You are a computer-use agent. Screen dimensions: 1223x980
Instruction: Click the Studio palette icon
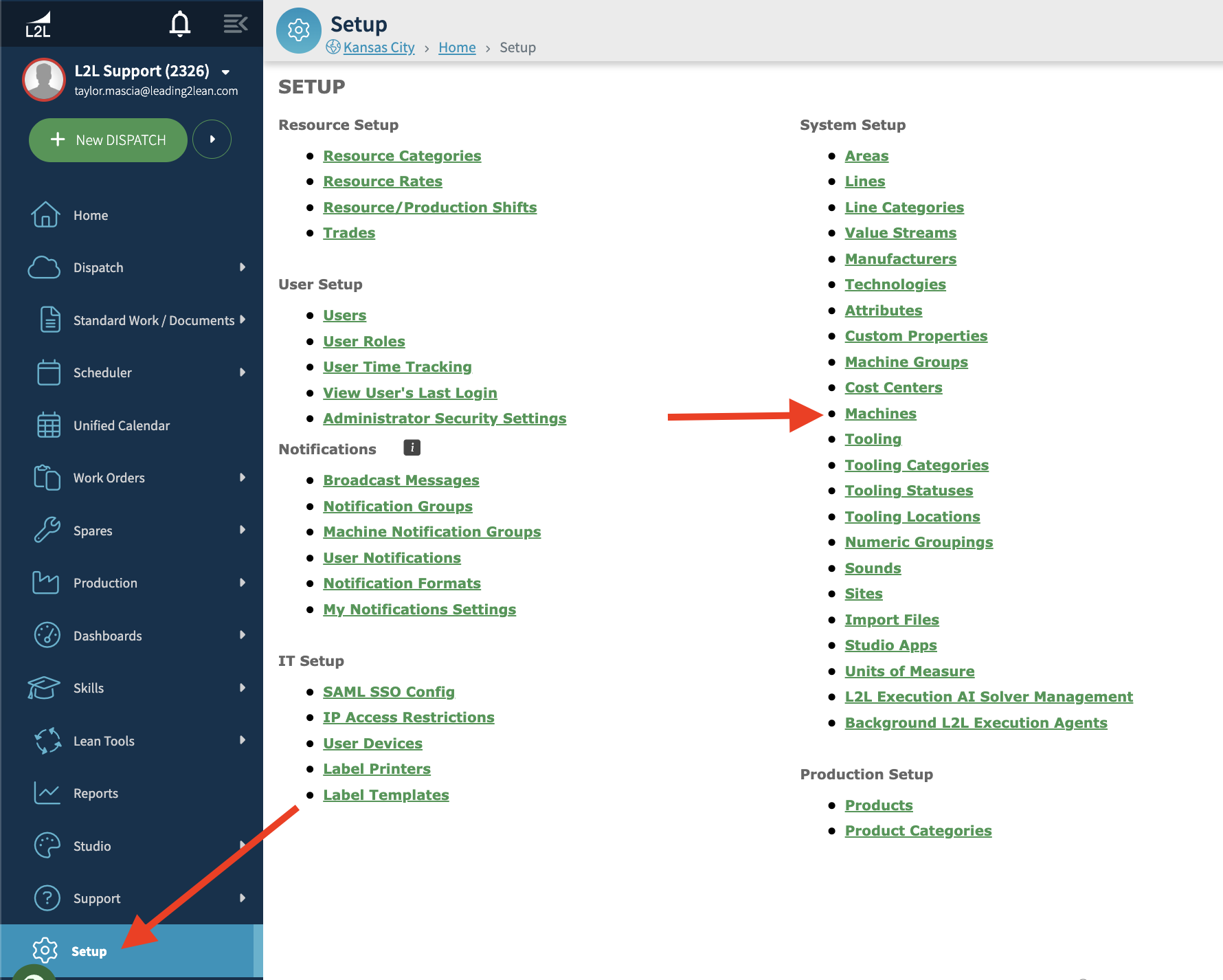coord(47,845)
